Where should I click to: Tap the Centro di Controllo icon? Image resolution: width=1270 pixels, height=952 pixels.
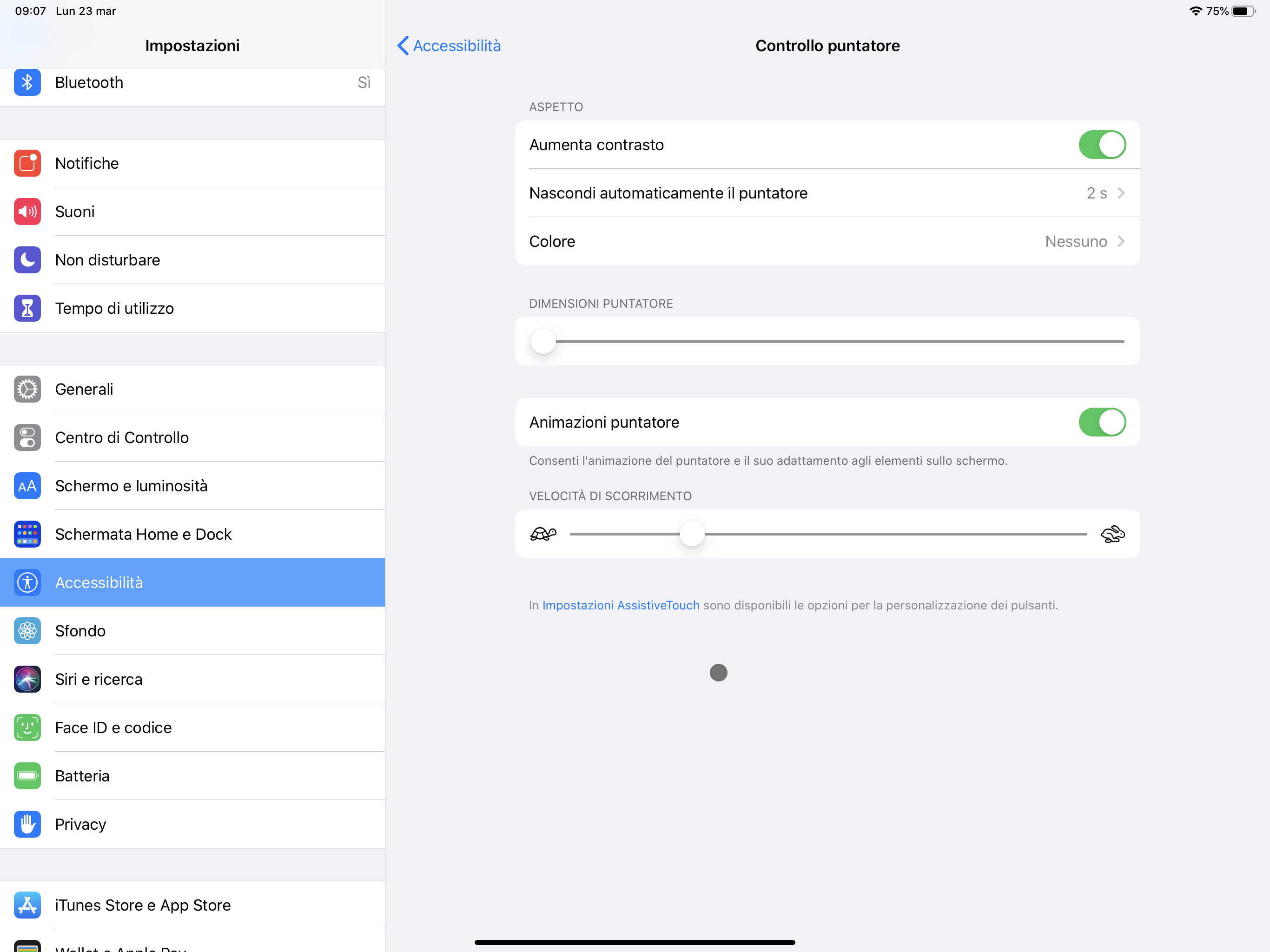coord(27,437)
